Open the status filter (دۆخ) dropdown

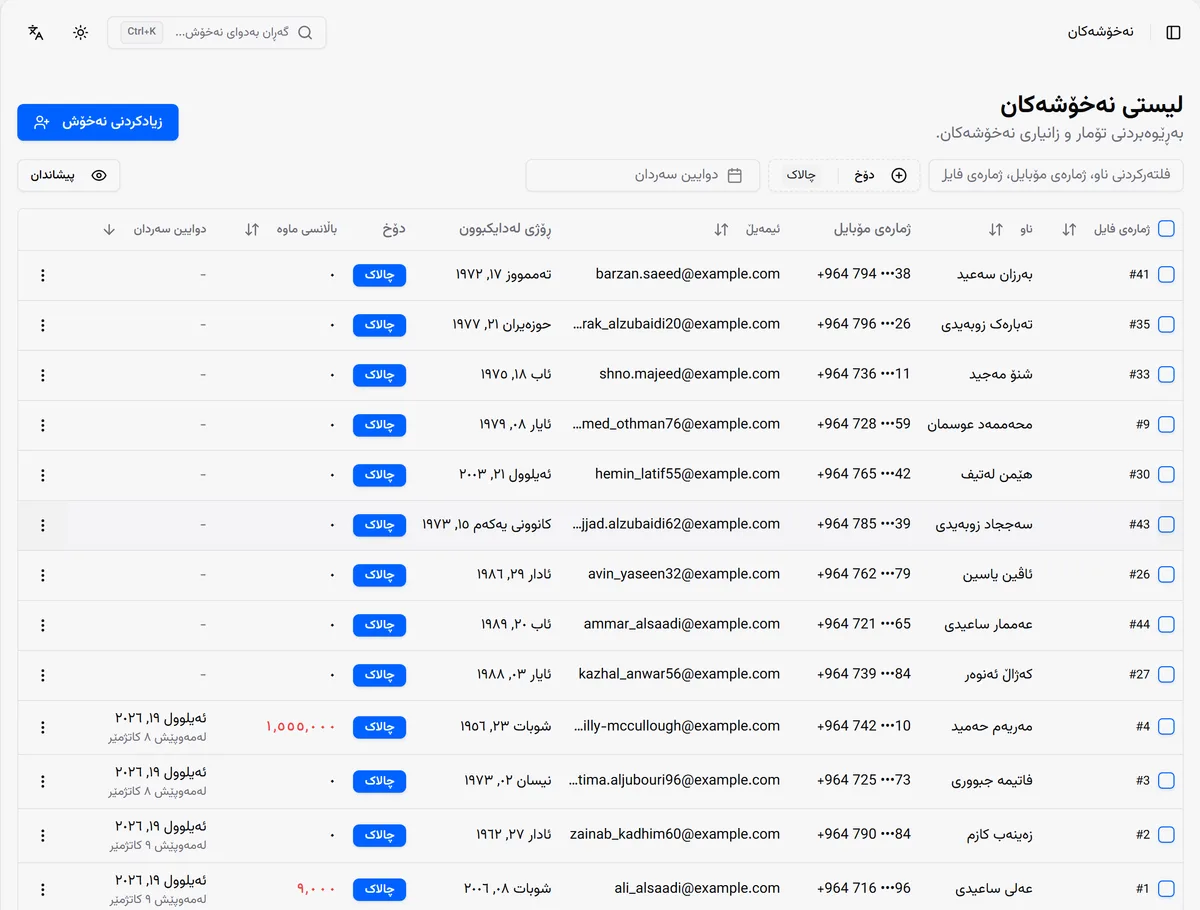tap(844, 175)
